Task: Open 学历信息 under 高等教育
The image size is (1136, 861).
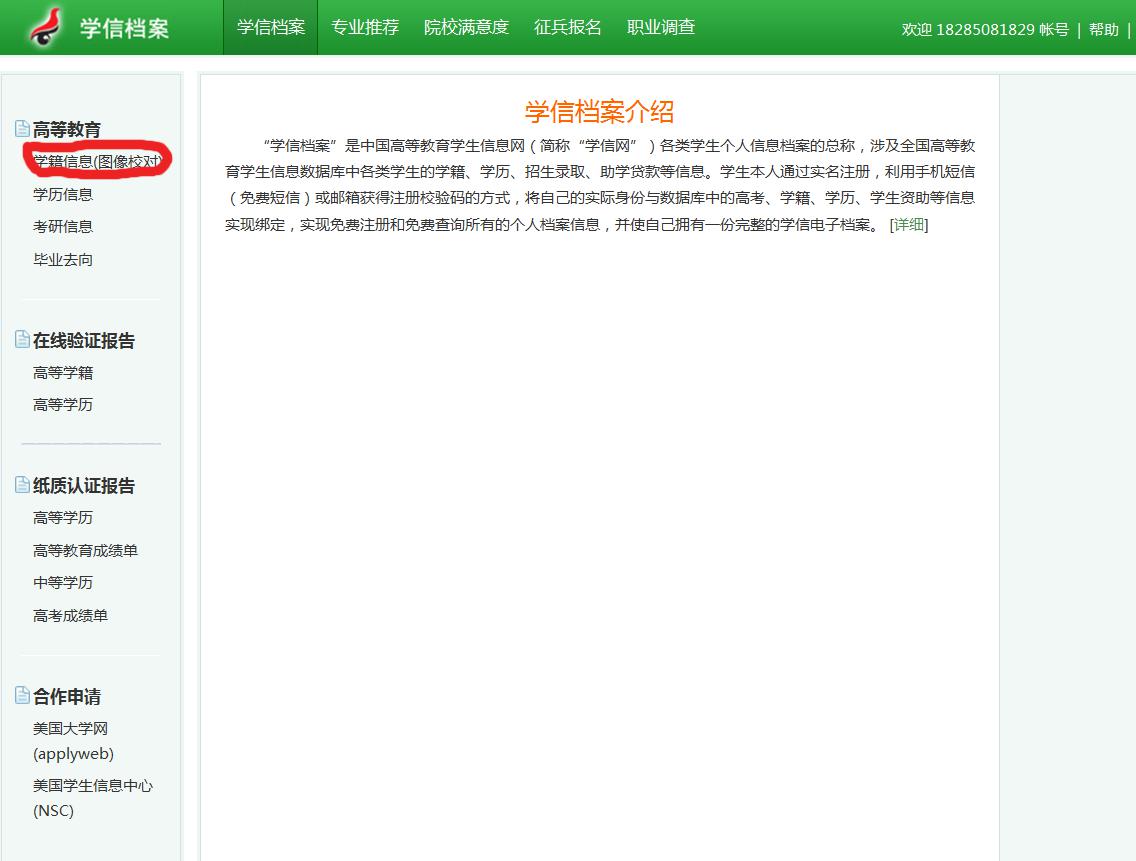Action: (x=63, y=194)
